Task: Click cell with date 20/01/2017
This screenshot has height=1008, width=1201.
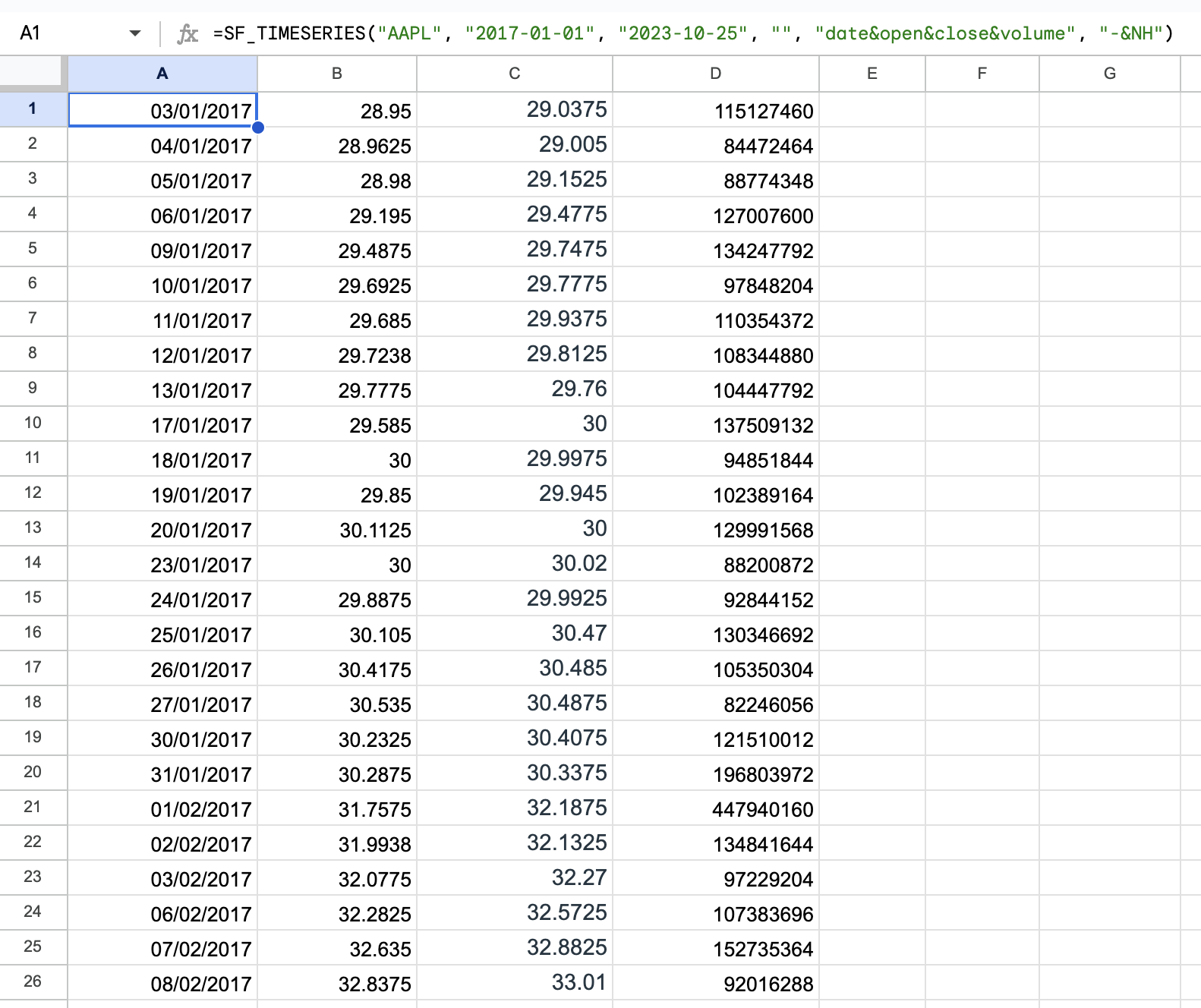Action: click(162, 529)
